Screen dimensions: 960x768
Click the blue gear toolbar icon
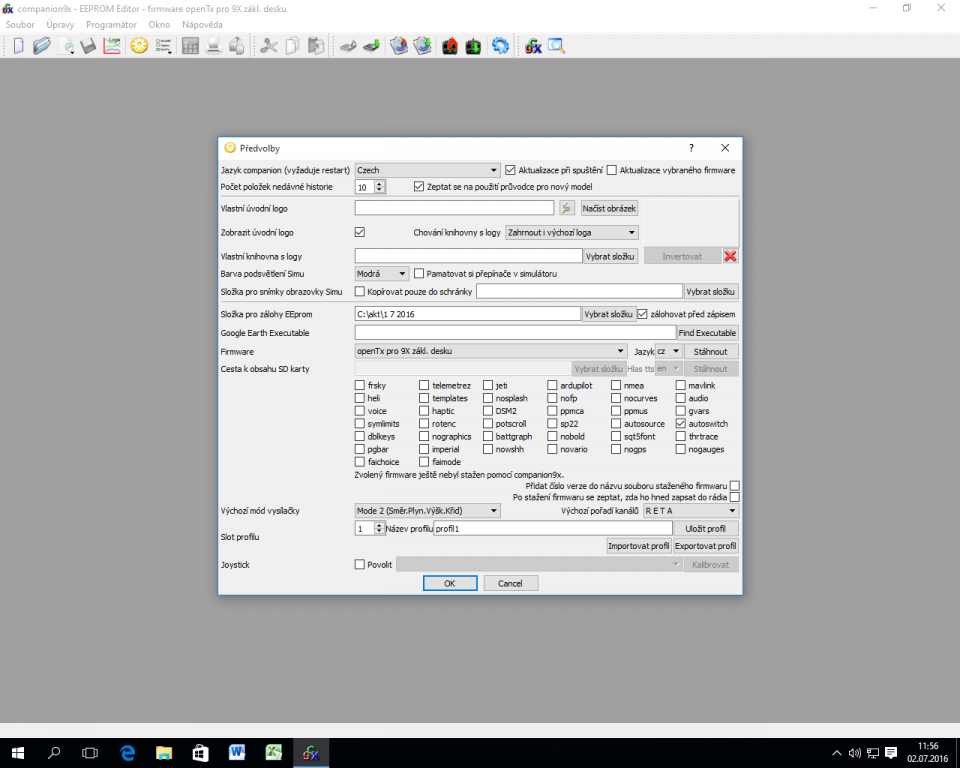click(500, 46)
